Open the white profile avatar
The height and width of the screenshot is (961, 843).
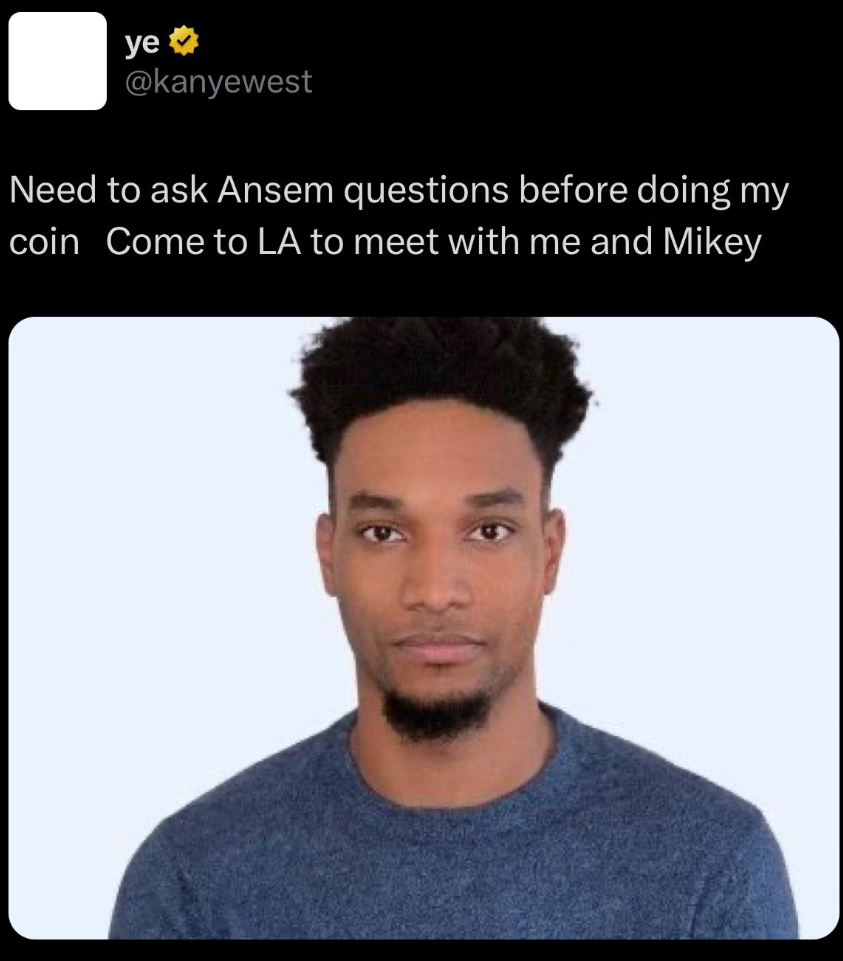point(58,61)
